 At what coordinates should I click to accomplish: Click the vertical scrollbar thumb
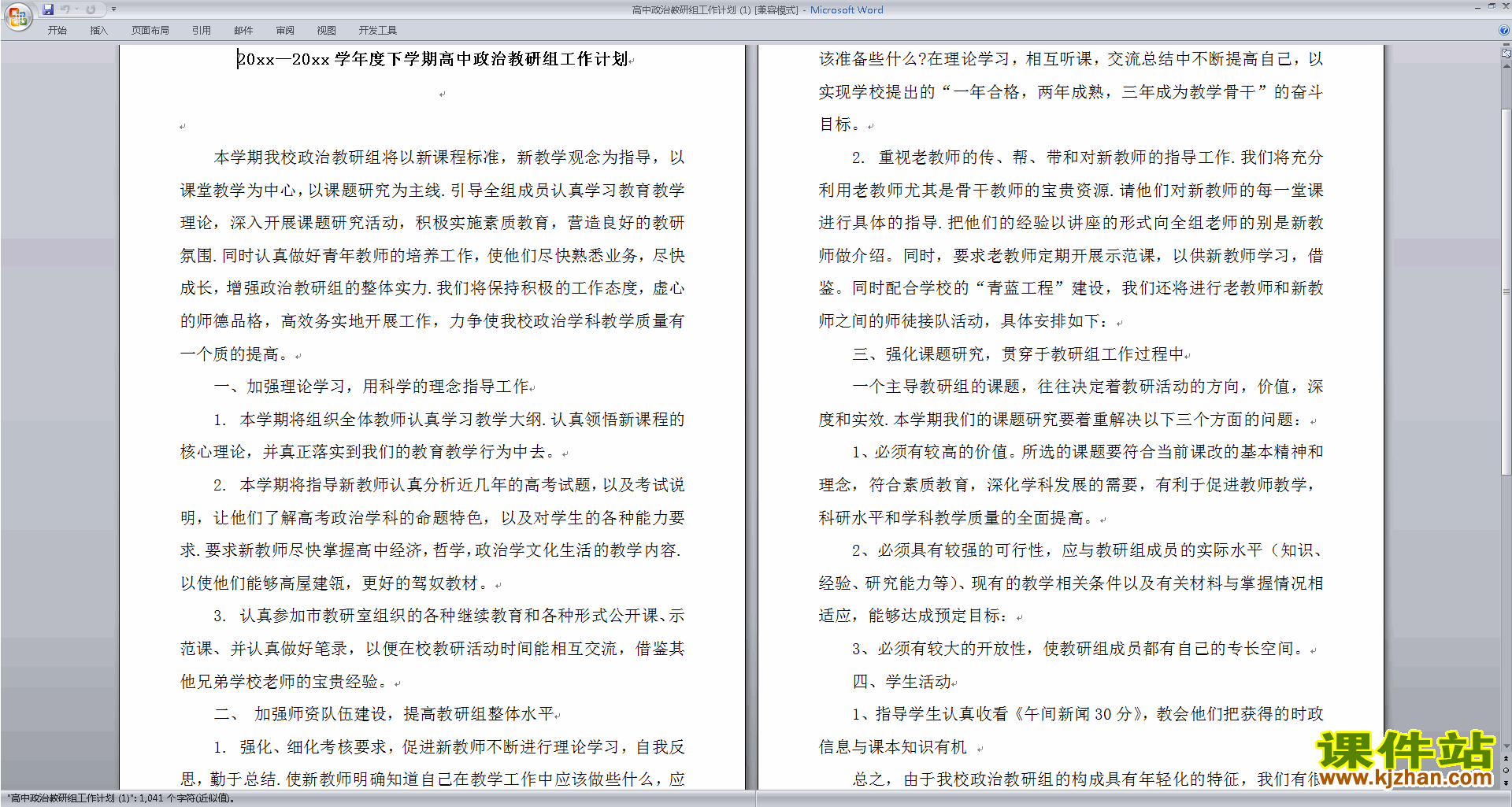tap(1506, 291)
